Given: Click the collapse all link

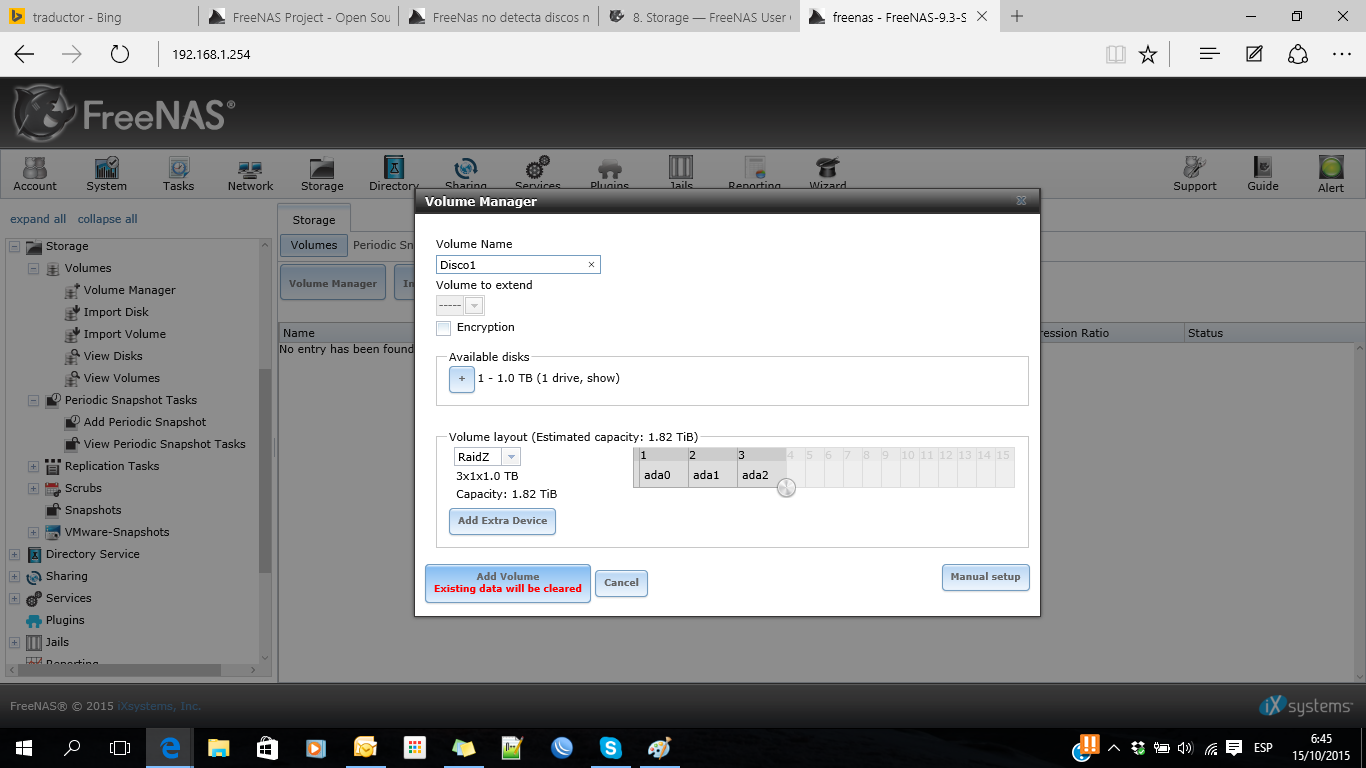Looking at the screenshot, I should [108, 219].
